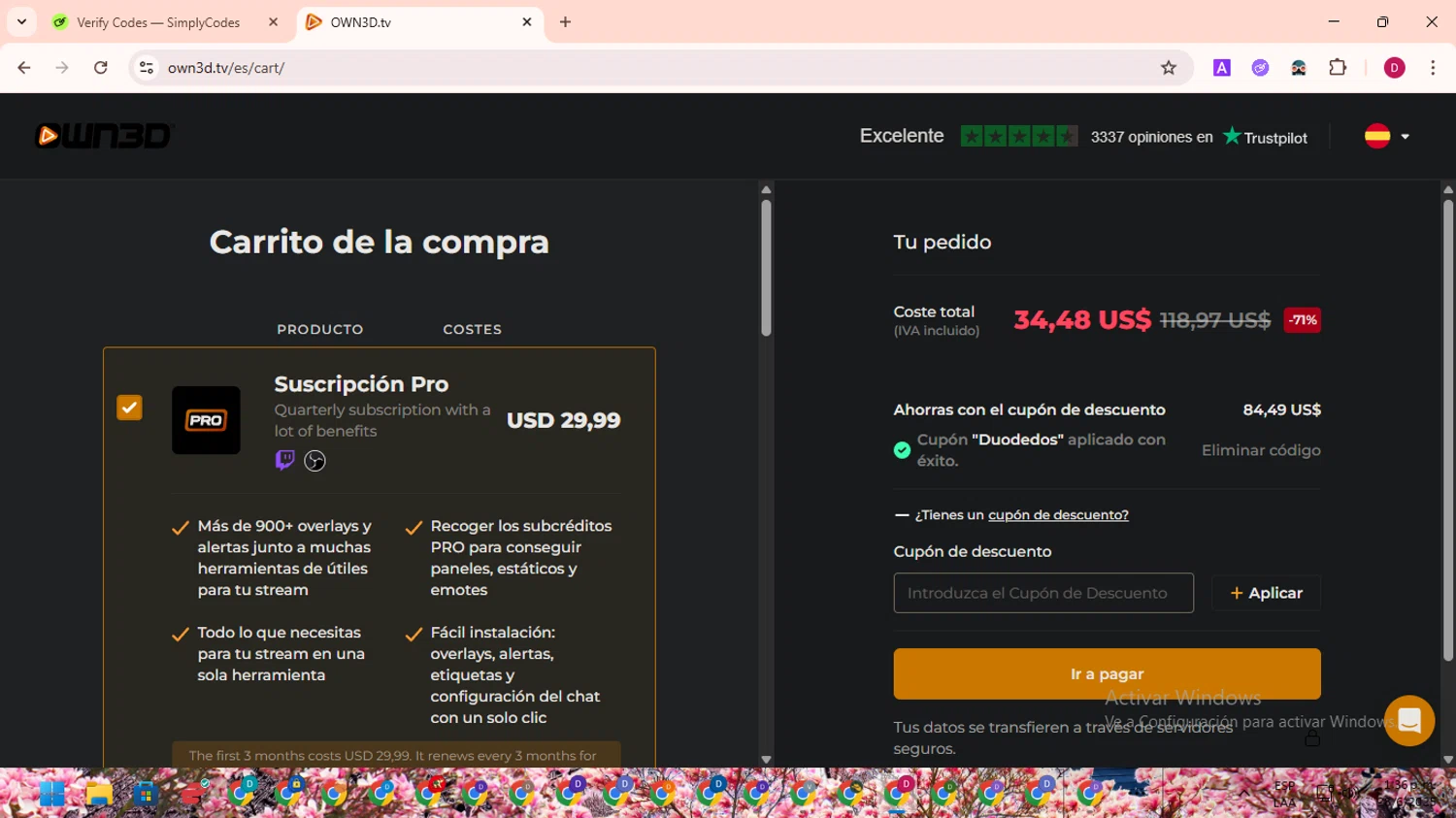This screenshot has height=818, width=1456.
Task: Open the Chrome profile D avatar
Action: click(1395, 68)
